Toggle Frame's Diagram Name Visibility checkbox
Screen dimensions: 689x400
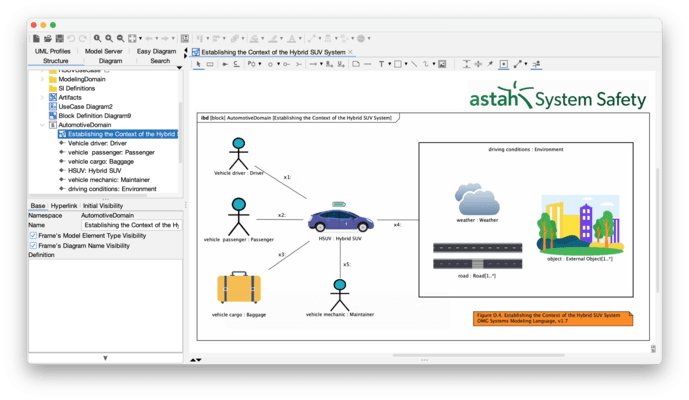click(x=33, y=246)
